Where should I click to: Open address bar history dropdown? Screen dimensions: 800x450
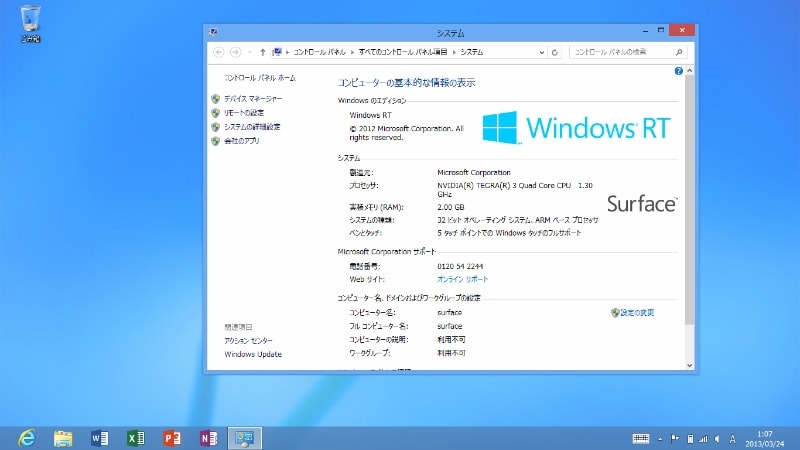click(x=541, y=52)
